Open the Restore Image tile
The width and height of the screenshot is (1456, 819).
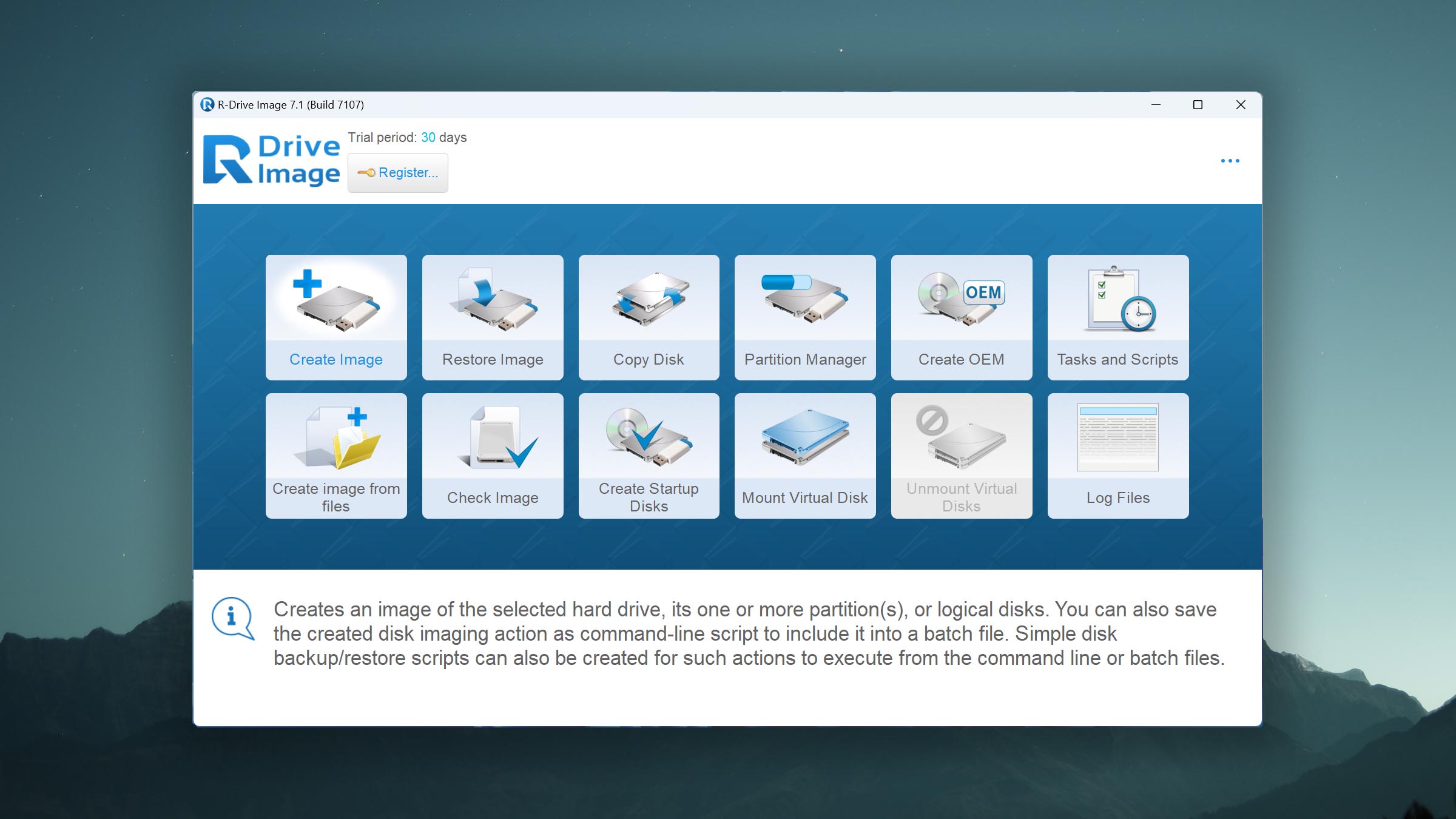pos(493,317)
